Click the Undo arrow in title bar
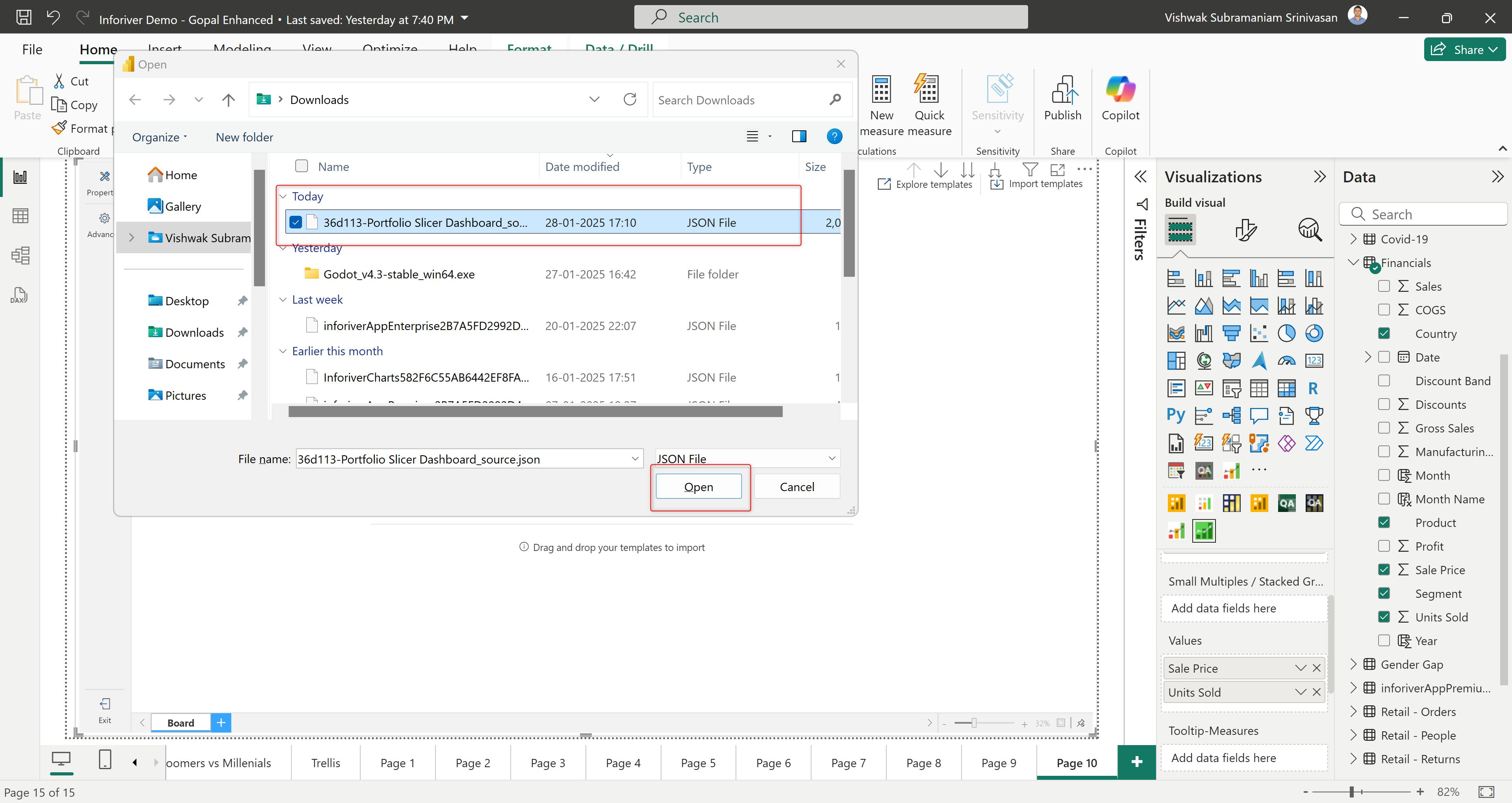 [54, 17]
